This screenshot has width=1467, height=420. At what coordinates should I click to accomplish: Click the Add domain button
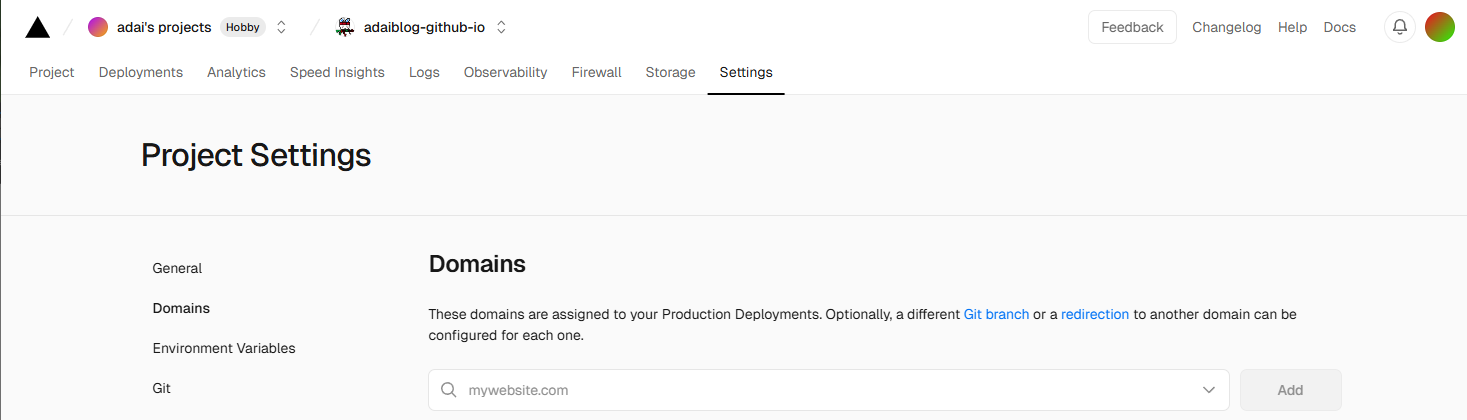pyautogui.click(x=1290, y=390)
